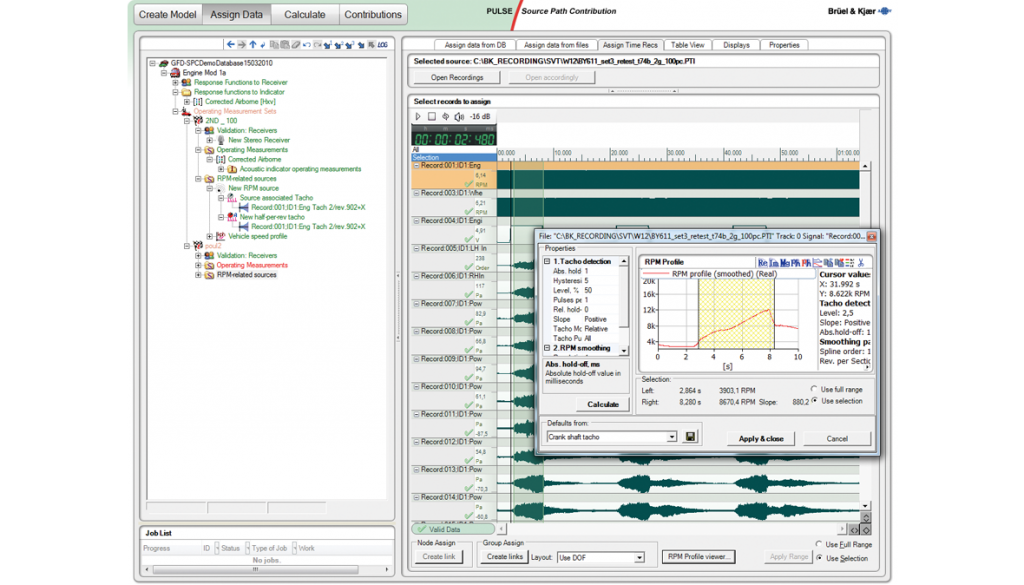
Task: Click the Undo icon in the tree toolbar
Action: pyautogui.click(x=307, y=45)
